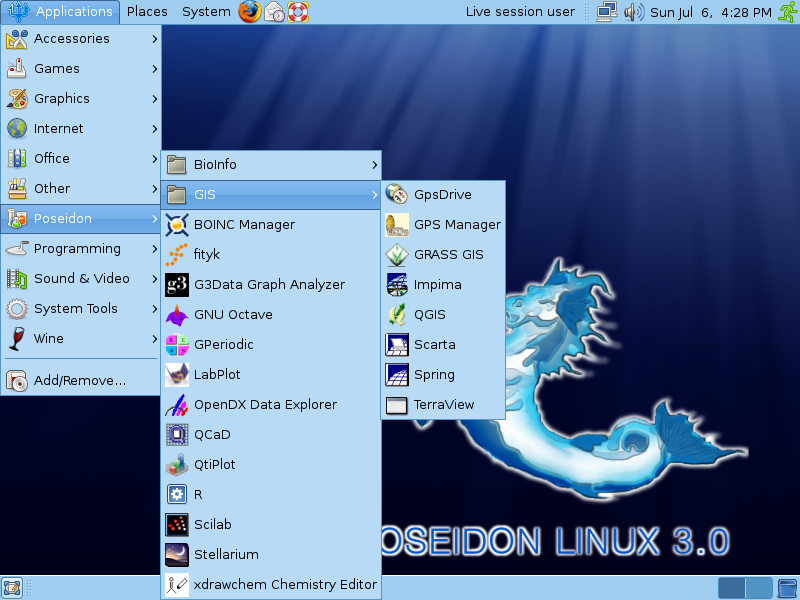Image resolution: width=800 pixels, height=600 pixels.
Task: Open the BioInfo folder submenu
Action: 271,165
